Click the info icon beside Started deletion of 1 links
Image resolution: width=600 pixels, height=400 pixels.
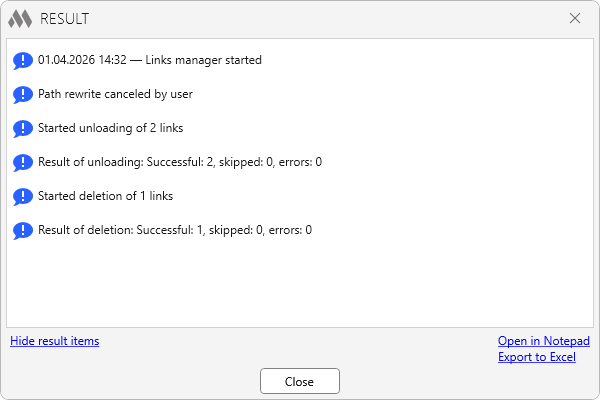tap(22, 196)
